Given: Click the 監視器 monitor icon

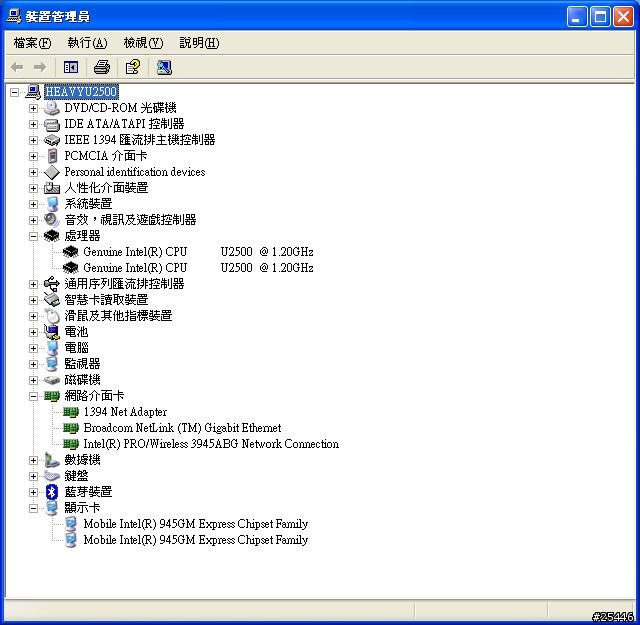Looking at the screenshot, I should (x=52, y=364).
